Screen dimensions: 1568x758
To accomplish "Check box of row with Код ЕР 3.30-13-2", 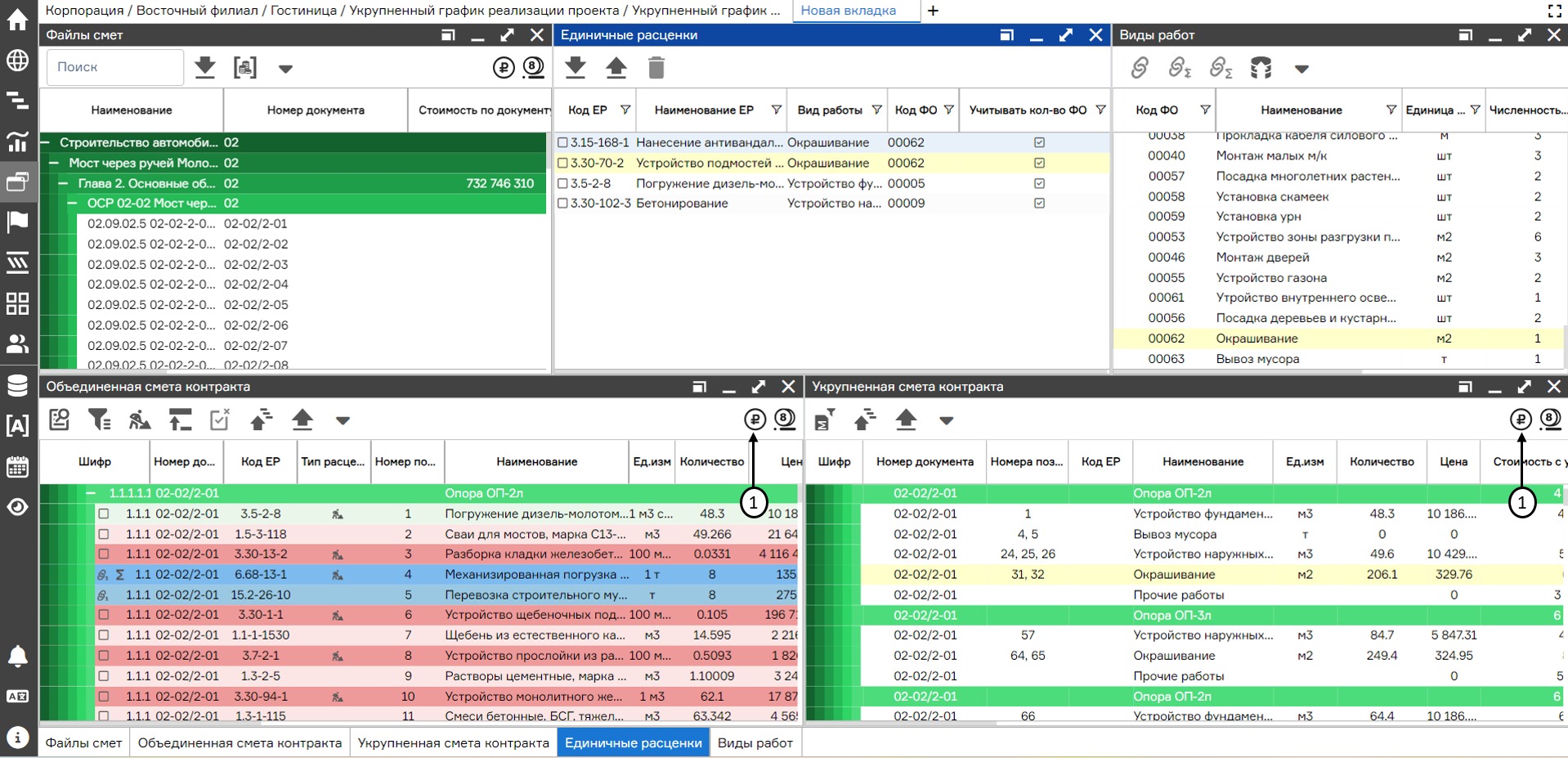I will [104, 554].
